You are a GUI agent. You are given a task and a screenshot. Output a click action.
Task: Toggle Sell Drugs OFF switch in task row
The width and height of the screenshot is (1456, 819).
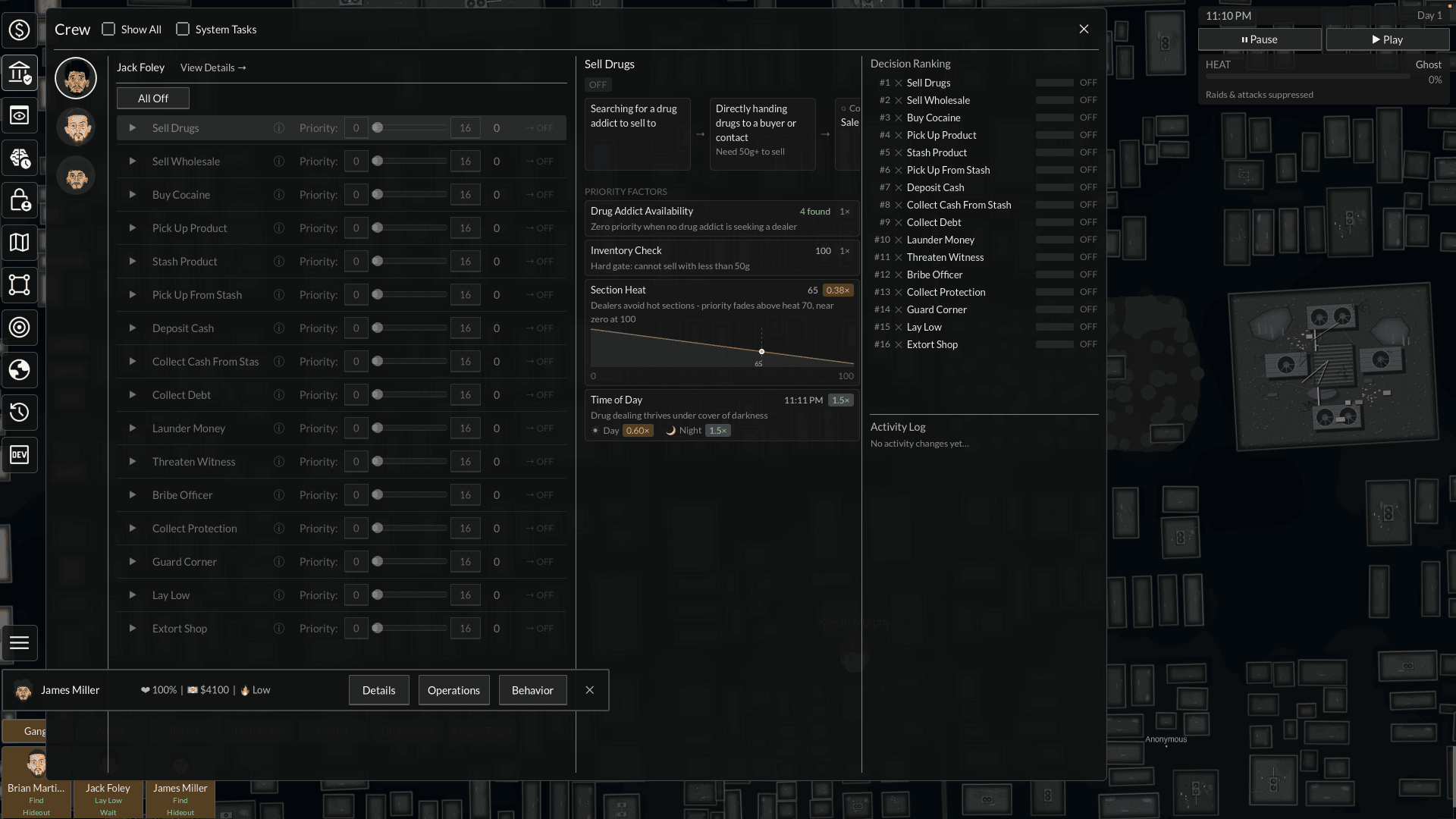(x=540, y=128)
